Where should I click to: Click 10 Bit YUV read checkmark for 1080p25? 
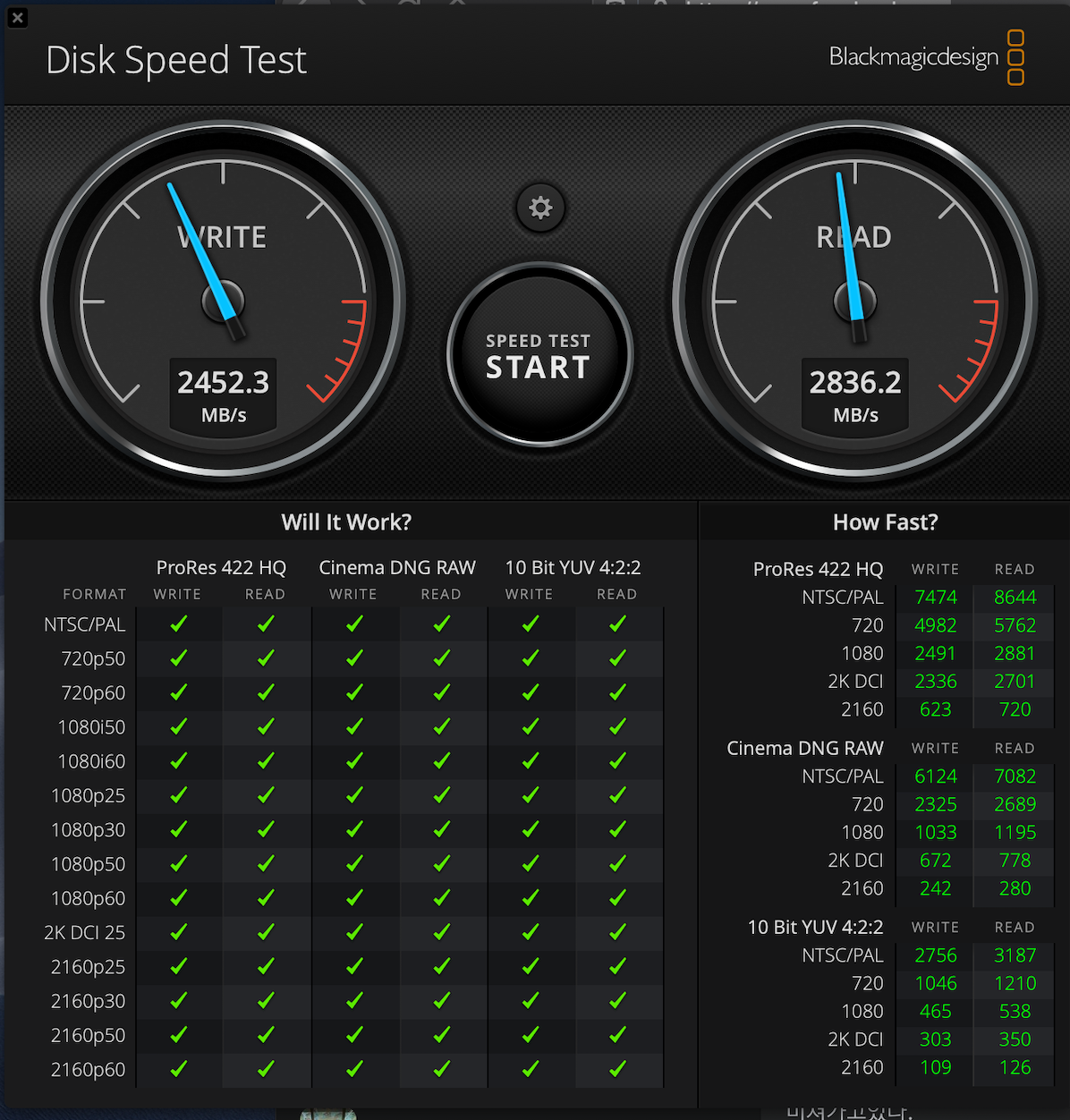pos(617,795)
